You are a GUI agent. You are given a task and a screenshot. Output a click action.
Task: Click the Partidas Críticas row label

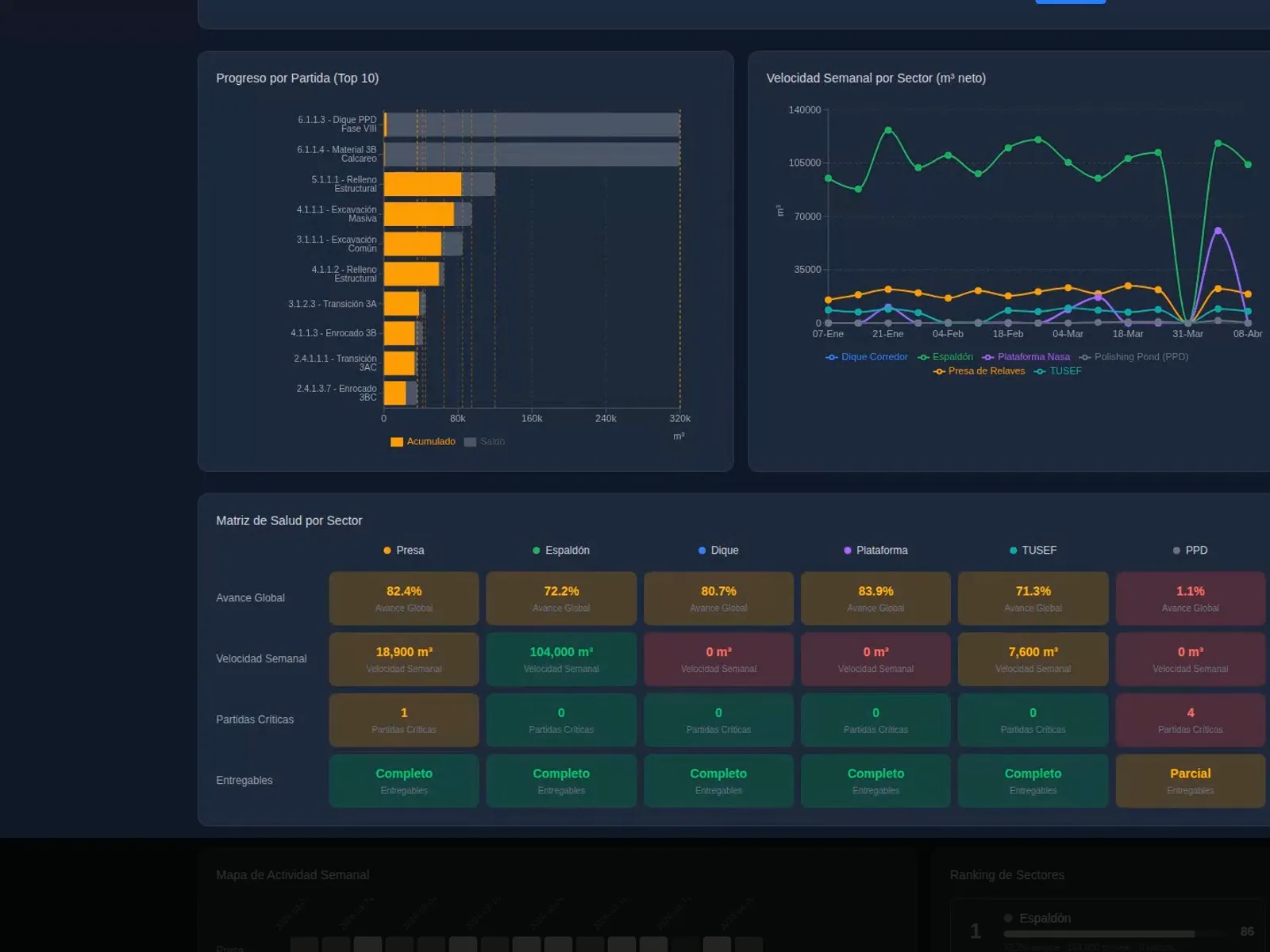pos(255,720)
